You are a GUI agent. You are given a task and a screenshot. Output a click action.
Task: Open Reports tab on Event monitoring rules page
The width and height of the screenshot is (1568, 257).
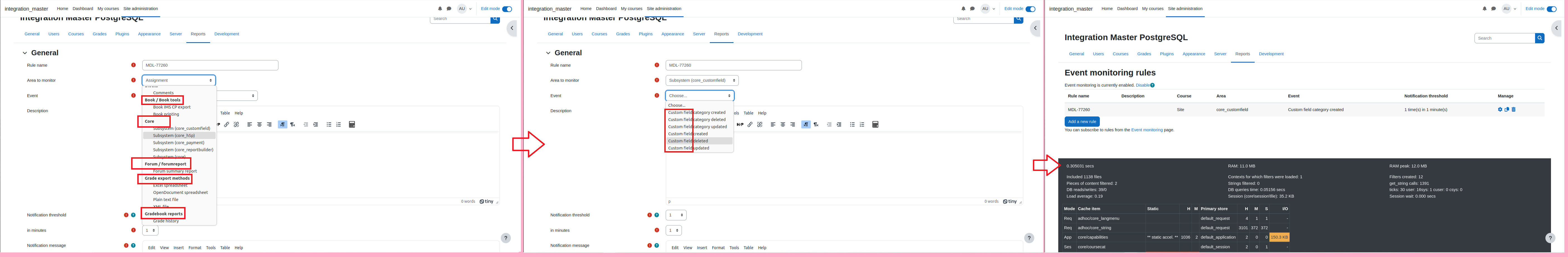tap(1242, 54)
